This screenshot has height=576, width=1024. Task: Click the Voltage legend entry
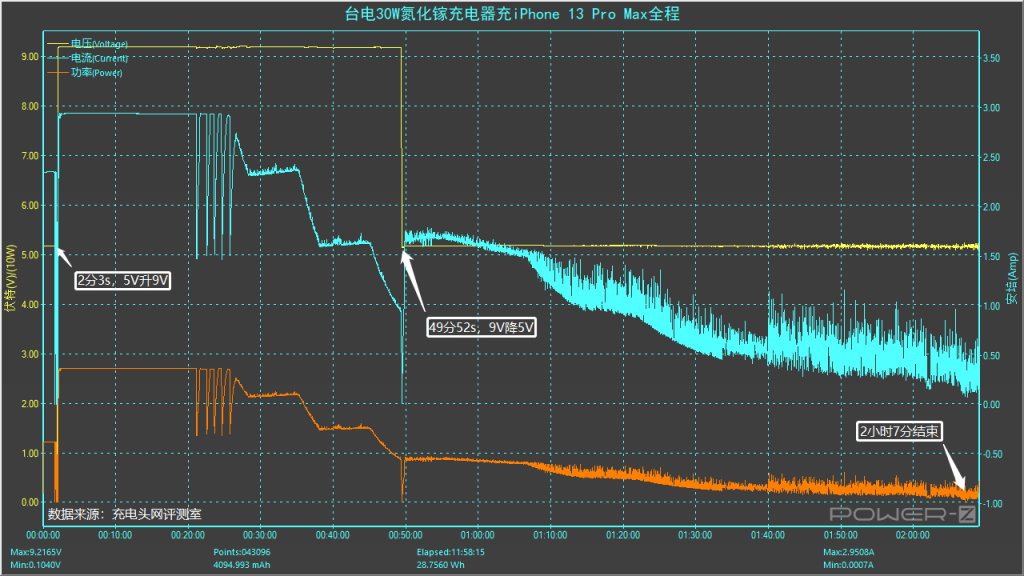coord(88,44)
